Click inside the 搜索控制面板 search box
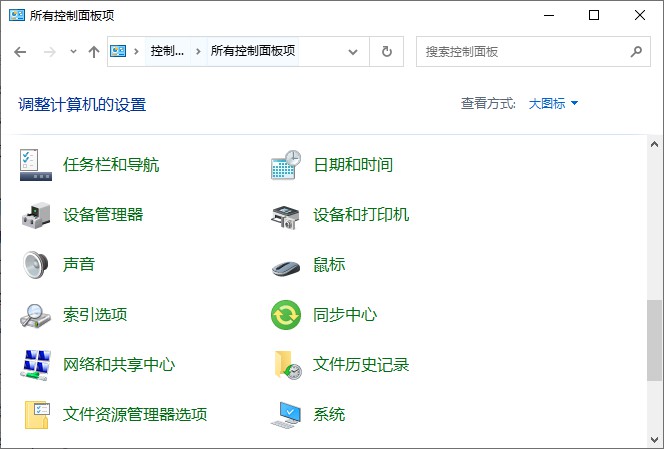The height and width of the screenshot is (449, 664). click(520, 52)
